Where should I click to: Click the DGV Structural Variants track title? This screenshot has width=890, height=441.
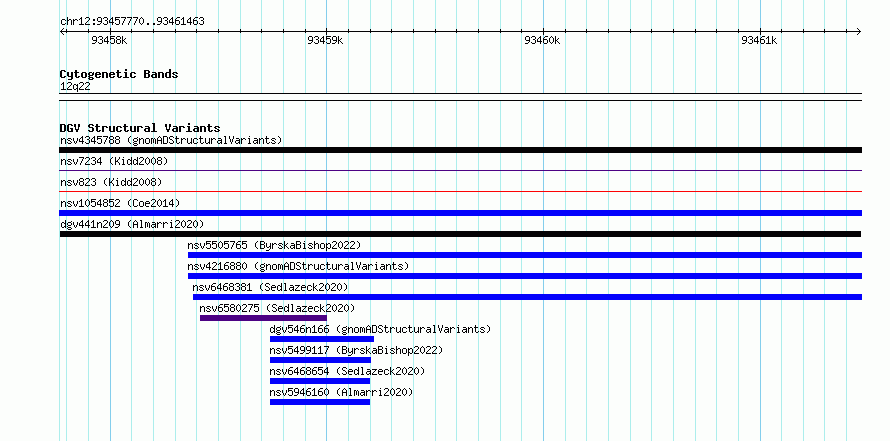[140, 128]
